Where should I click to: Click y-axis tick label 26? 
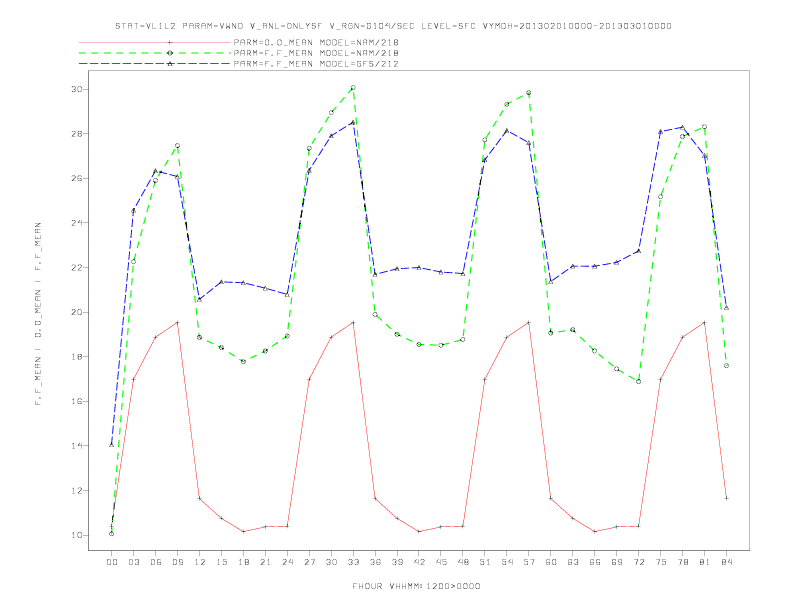[x=76, y=178]
